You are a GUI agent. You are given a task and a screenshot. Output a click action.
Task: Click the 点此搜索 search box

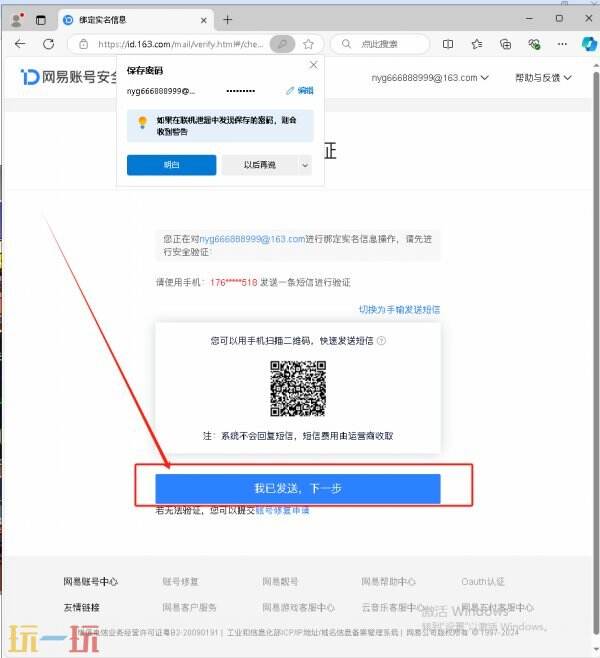(379, 44)
